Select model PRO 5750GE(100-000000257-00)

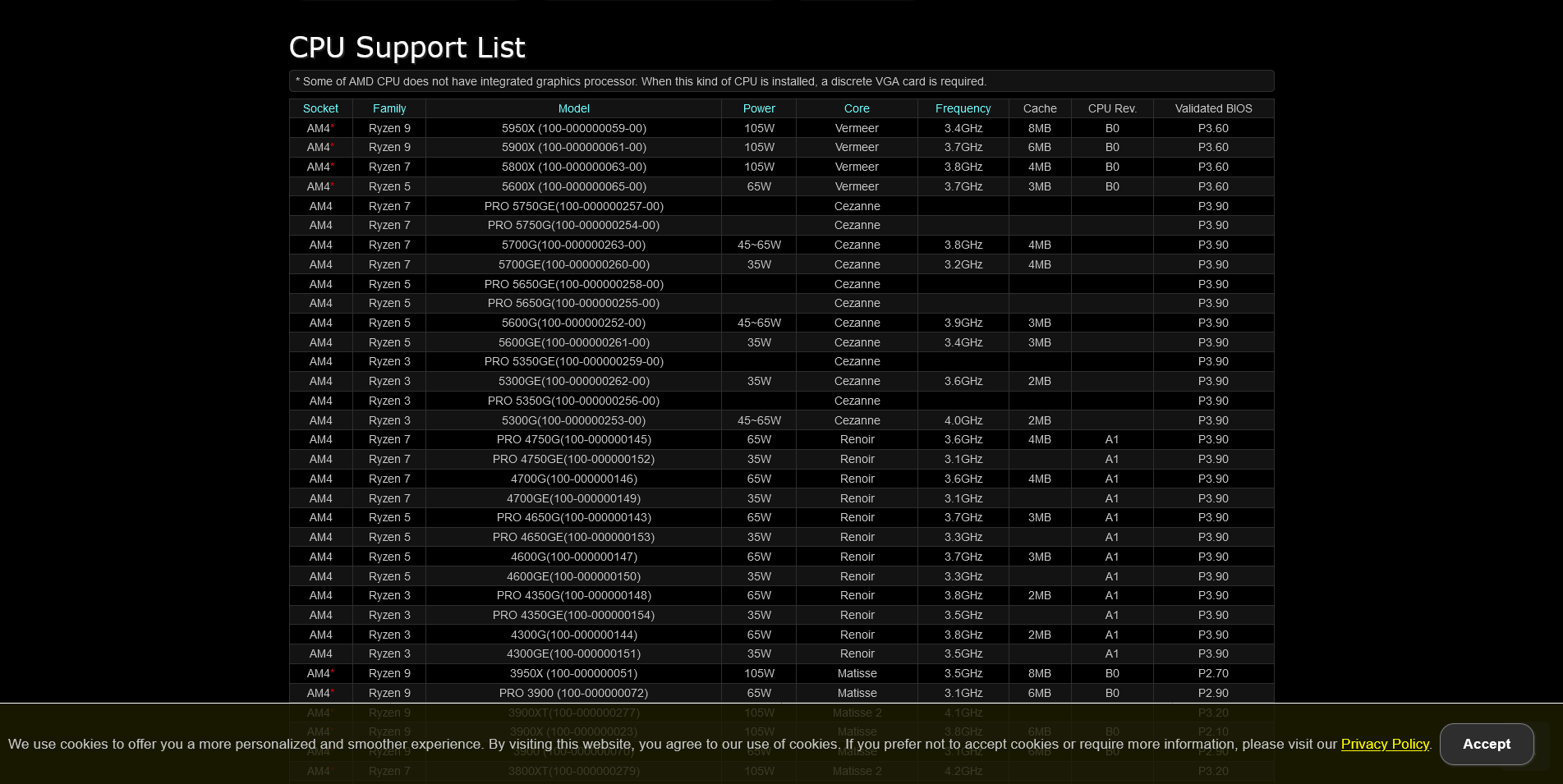pyautogui.click(x=574, y=206)
